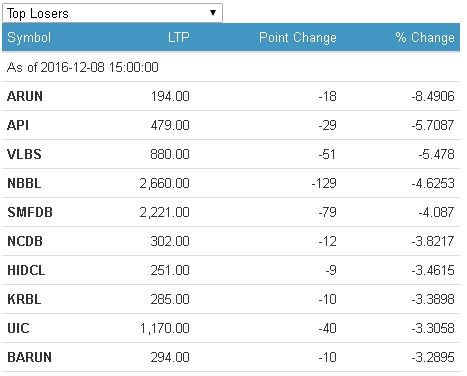The image size is (467, 376).
Task: Click the % Change column header
Action: coord(425,38)
